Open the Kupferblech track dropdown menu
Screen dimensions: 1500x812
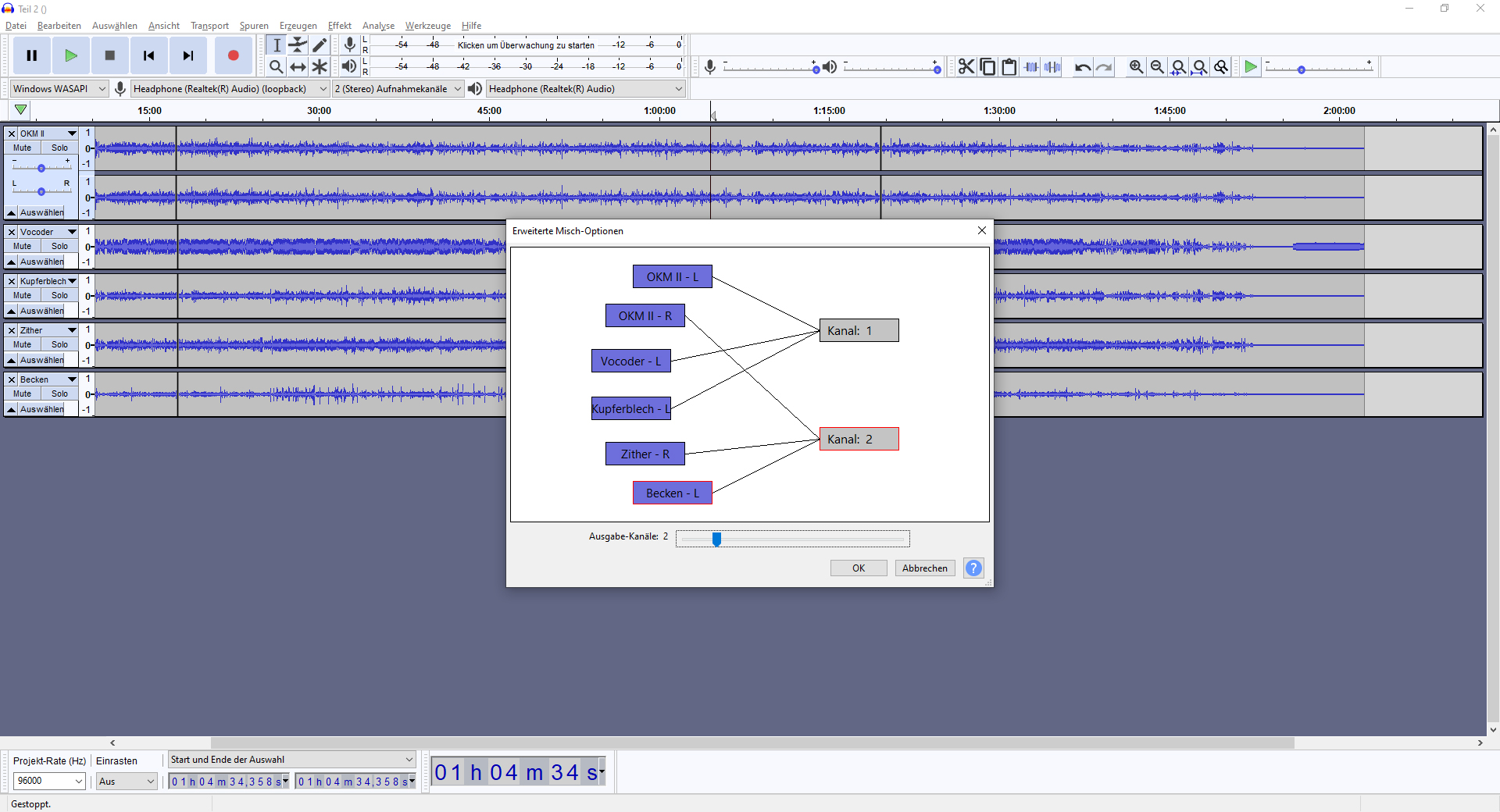coord(72,281)
